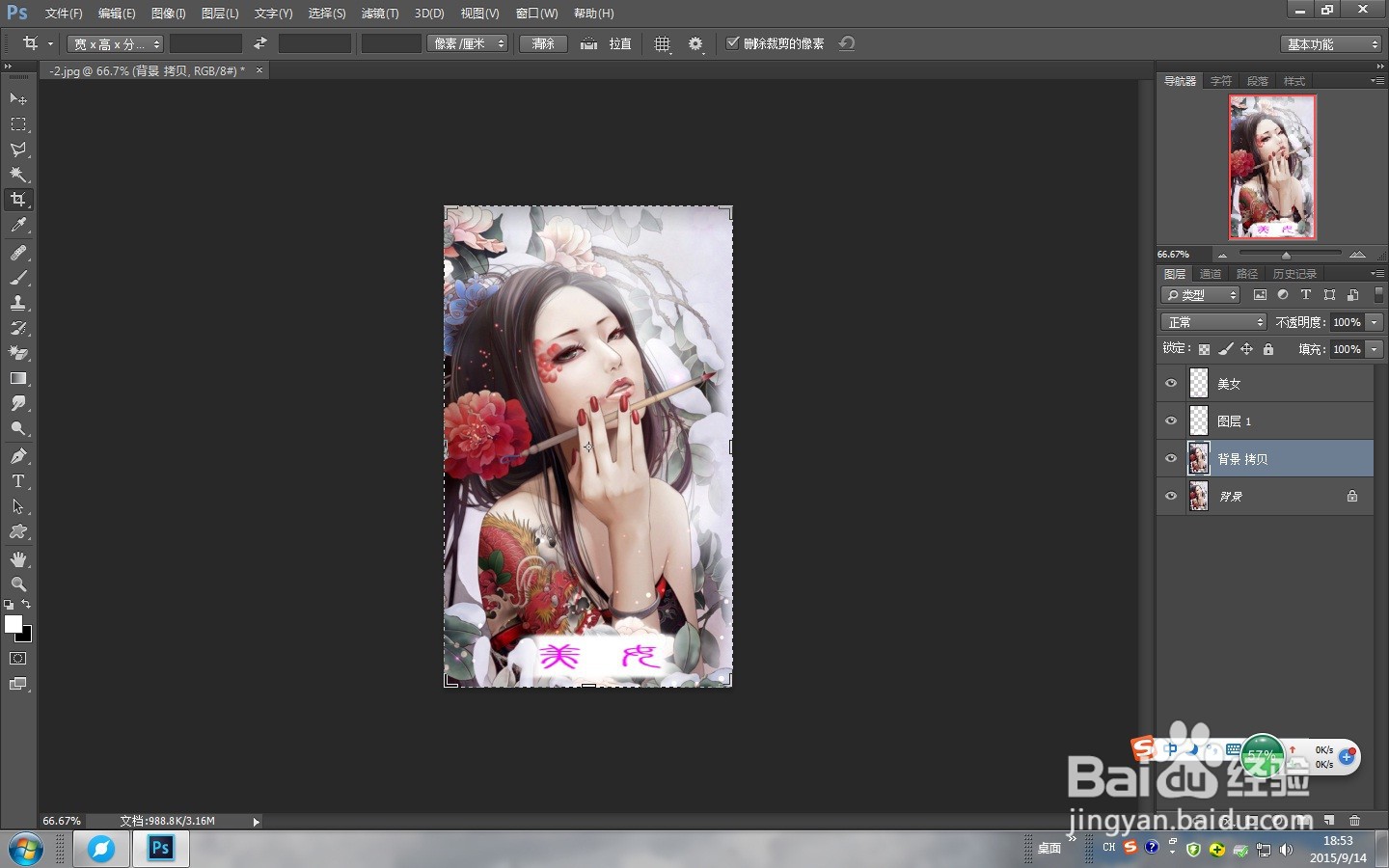Image resolution: width=1389 pixels, height=868 pixels.
Task: Toggle lock all for layer
Action: (x=1268, y=349)
